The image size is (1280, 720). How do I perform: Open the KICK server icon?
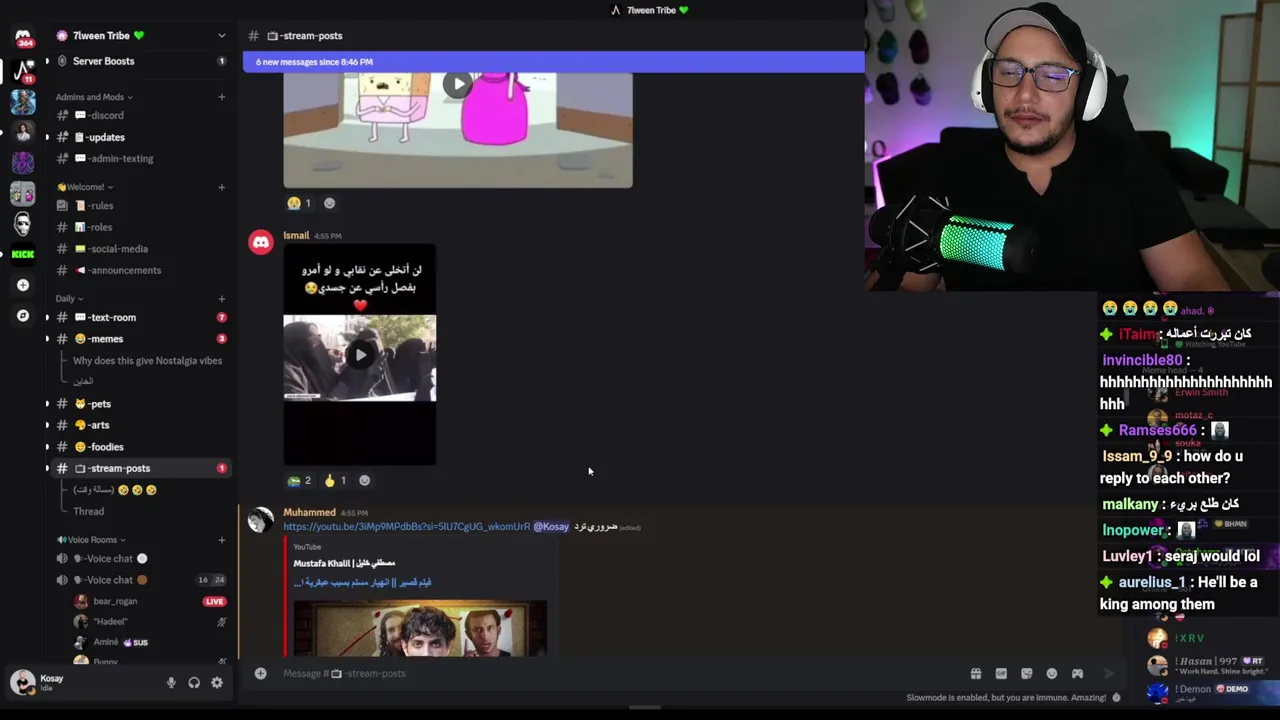pos(23,254)
